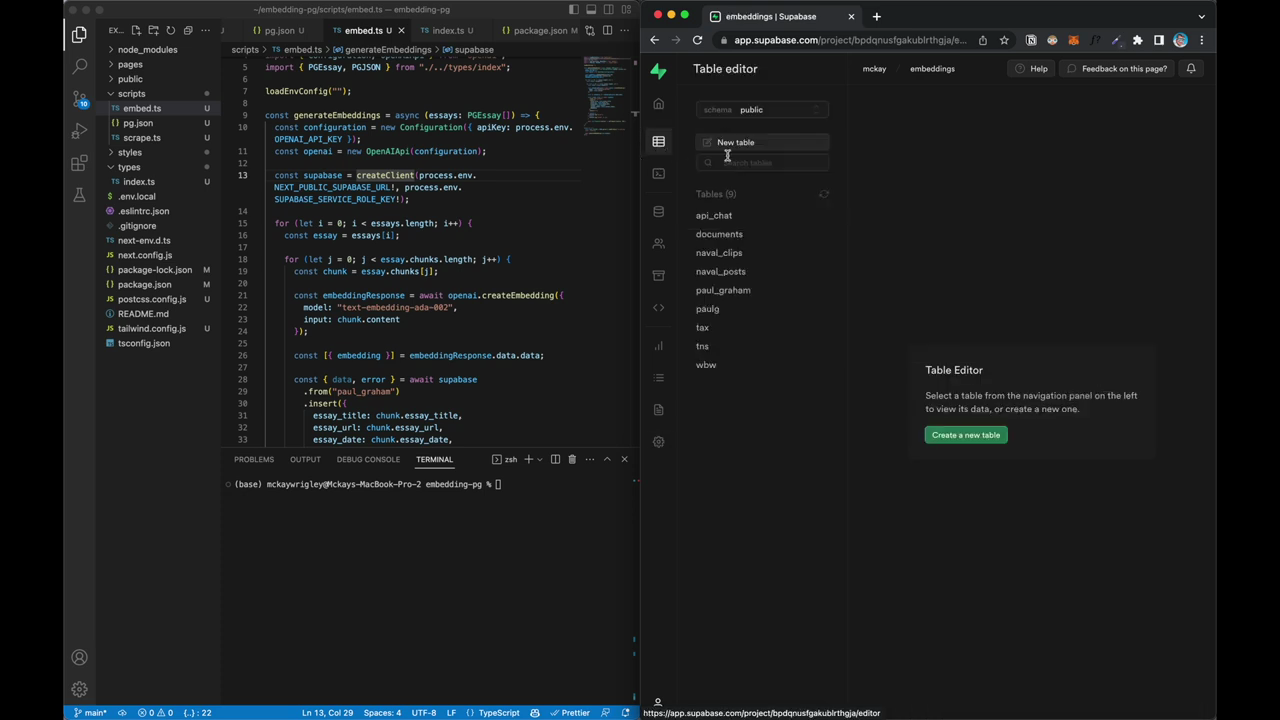Open the VS Code Explorer view icon
This screenshot has width=1280, height=720.
point(79,35)
